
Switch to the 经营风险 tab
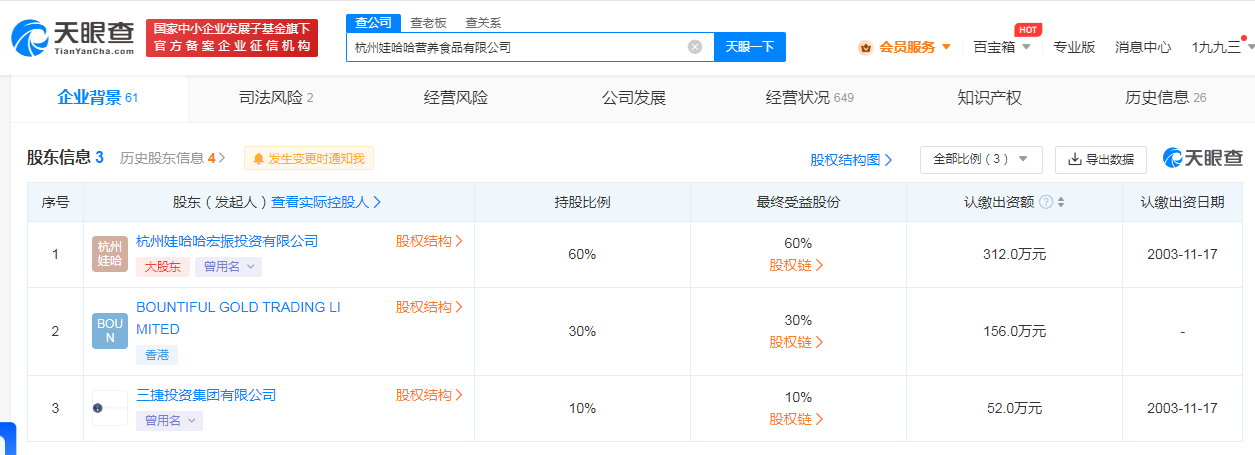tap(456, 98)
